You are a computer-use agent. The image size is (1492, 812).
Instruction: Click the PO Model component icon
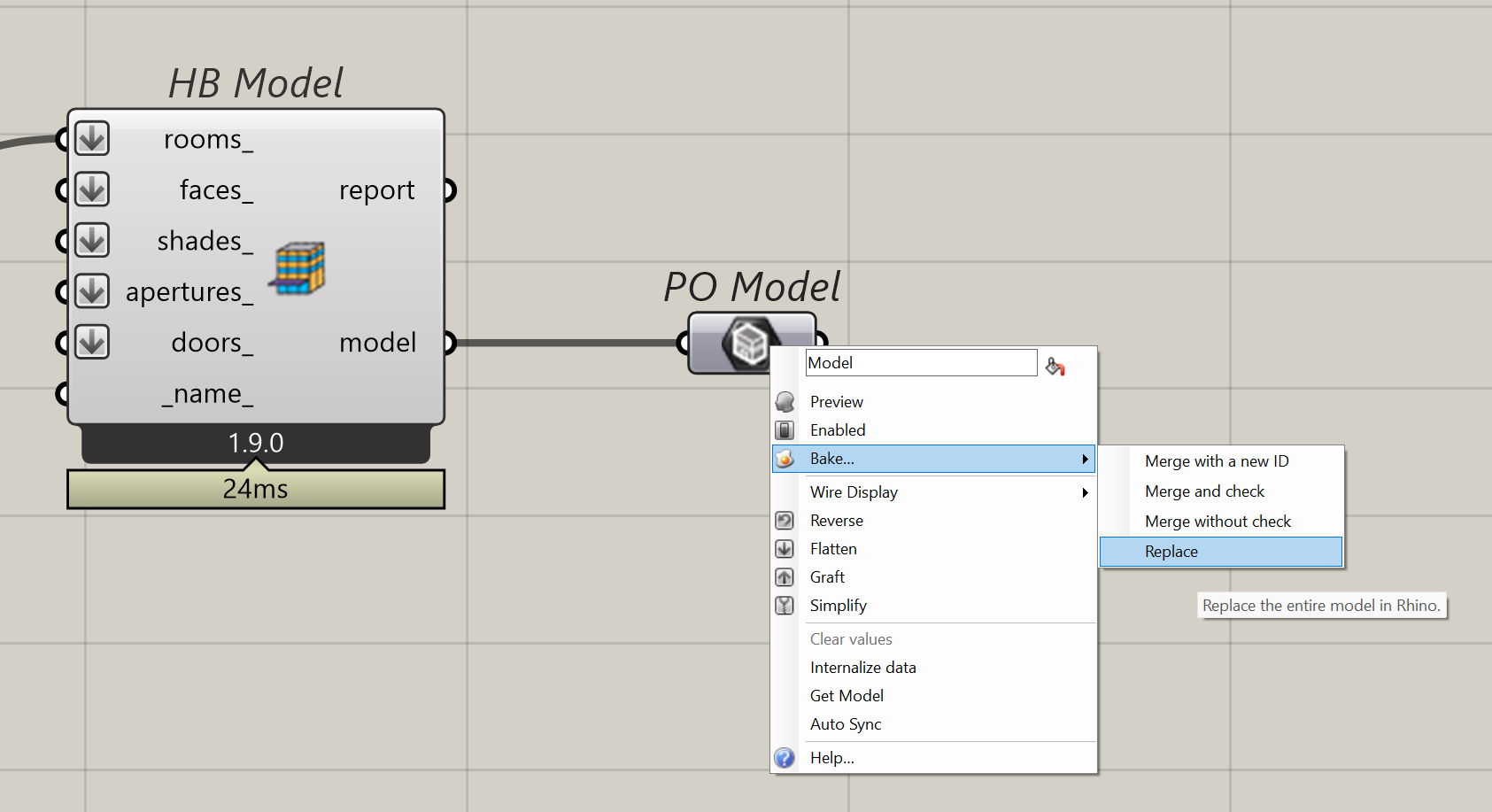click(x=749, y=343)
